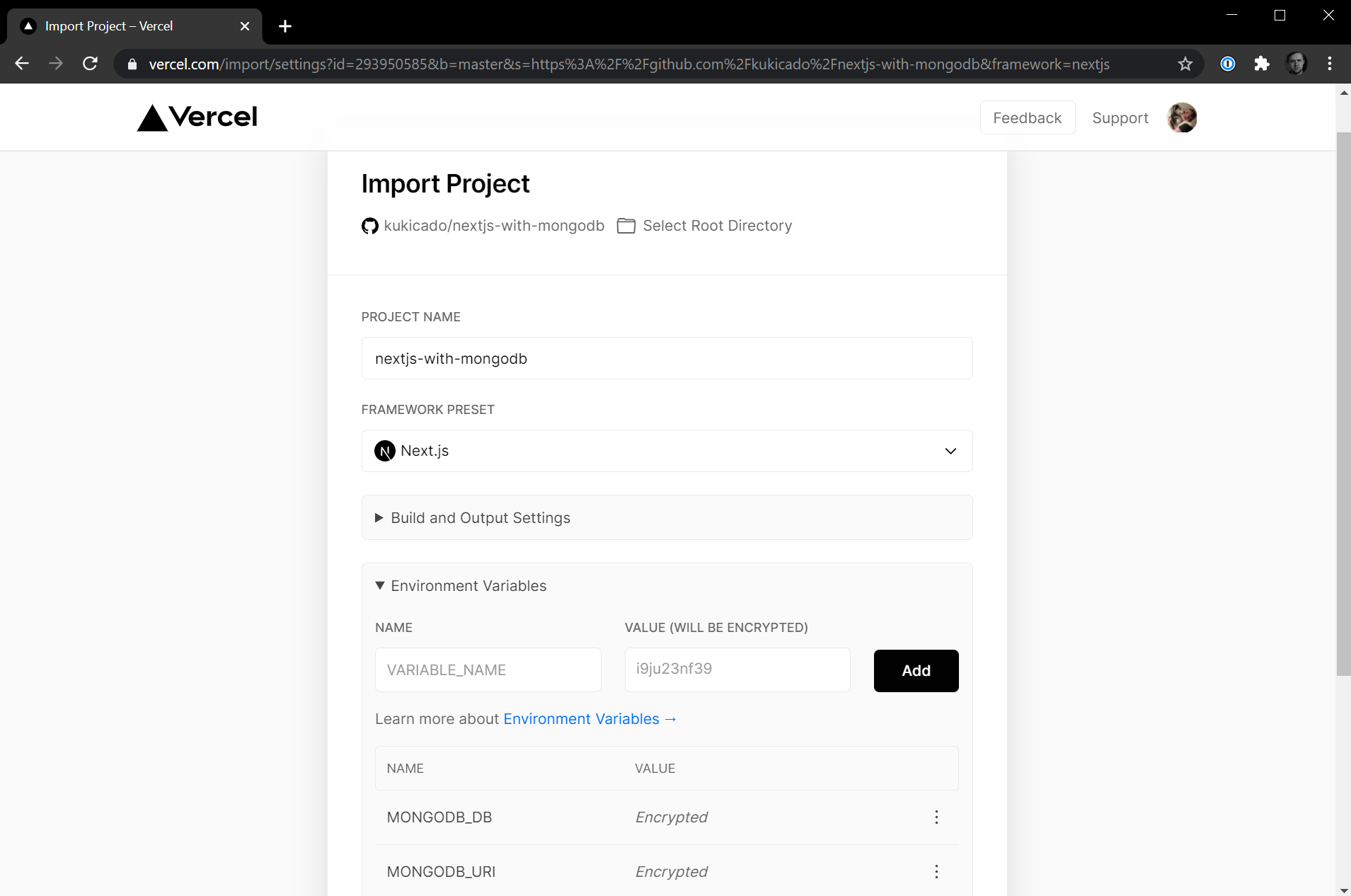Viewport: 1351px width, 896px height.
Task: Open options menu for MONGODB_DB variable
Action: [936, 817]
